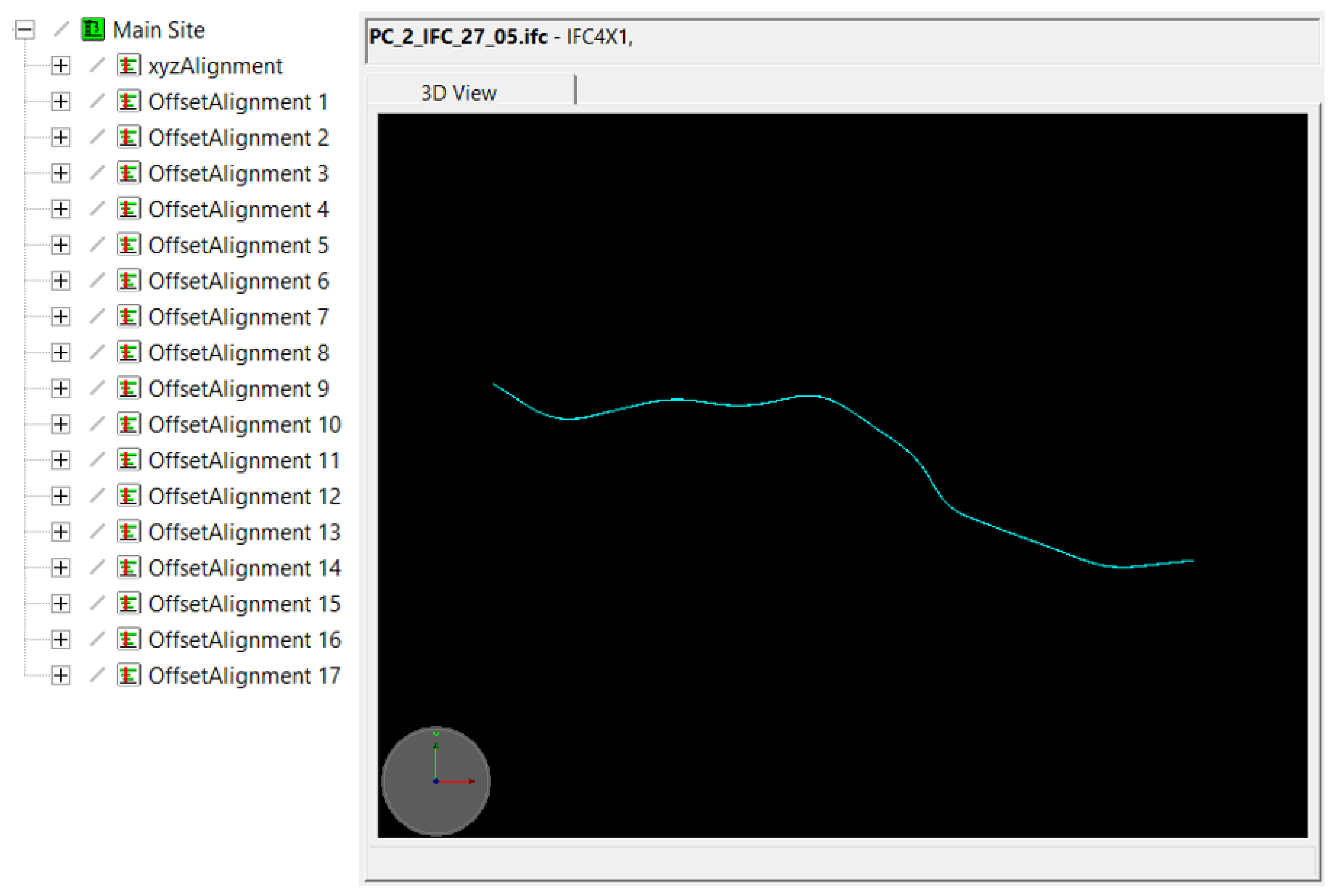Image resolution: width=1334 pixels, height=896 pixels.
Task: Expand OffsetAlignment 8 node
Action: click(61, 352)
